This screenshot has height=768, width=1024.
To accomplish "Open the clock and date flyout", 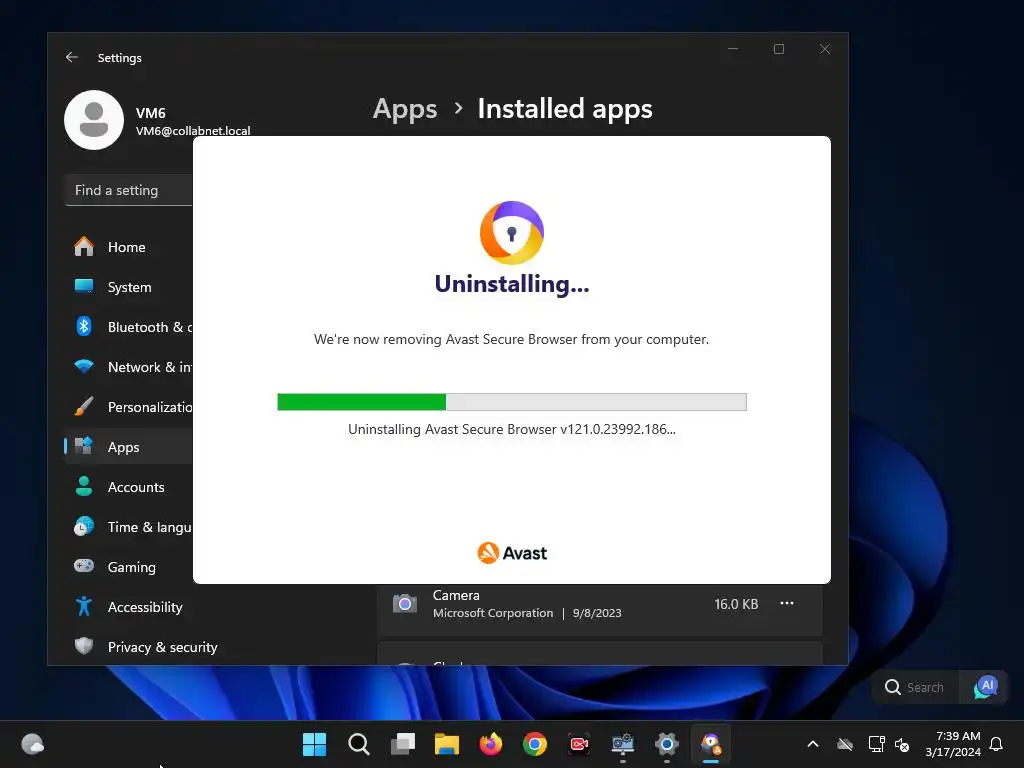I will point(953,744).
